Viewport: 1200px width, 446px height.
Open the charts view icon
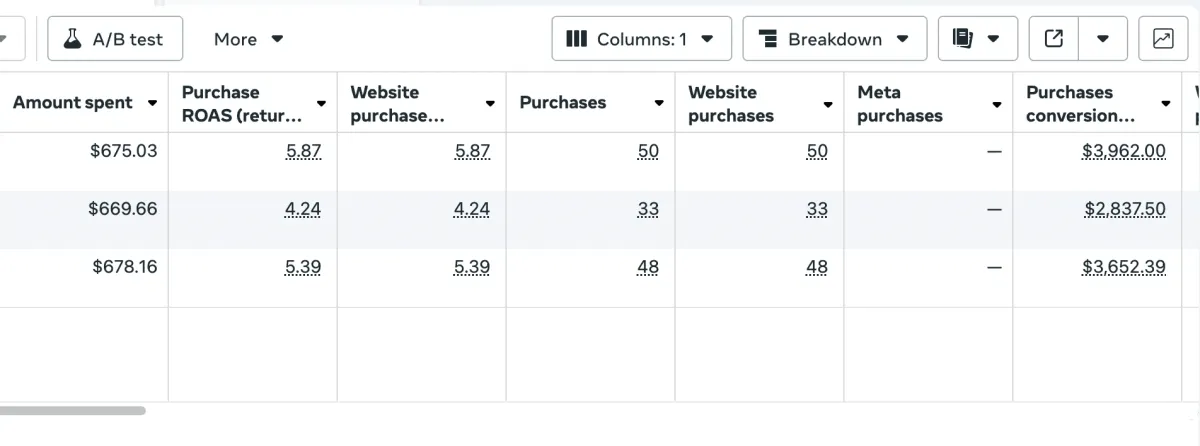(1163, 39)
